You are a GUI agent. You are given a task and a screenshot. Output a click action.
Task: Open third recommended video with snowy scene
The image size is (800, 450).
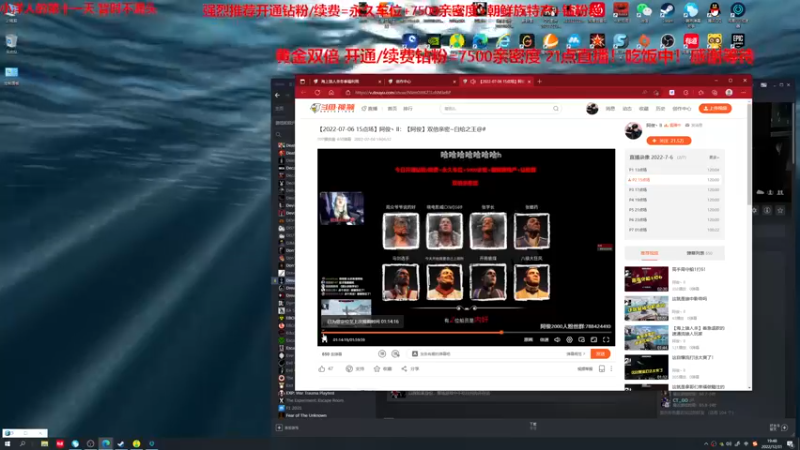pos(646,338)
